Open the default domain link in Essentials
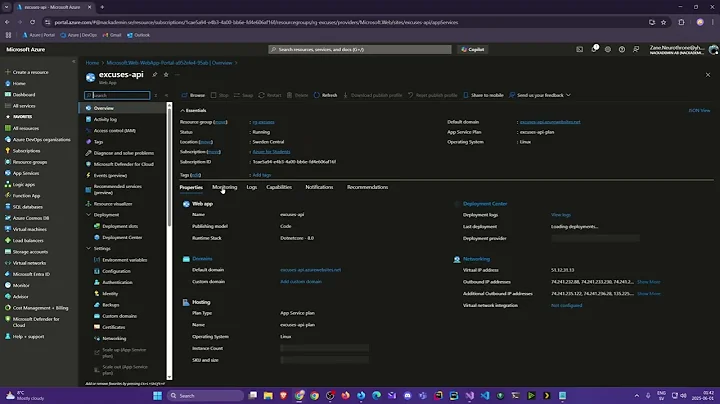720x404 pixels. 550,122
